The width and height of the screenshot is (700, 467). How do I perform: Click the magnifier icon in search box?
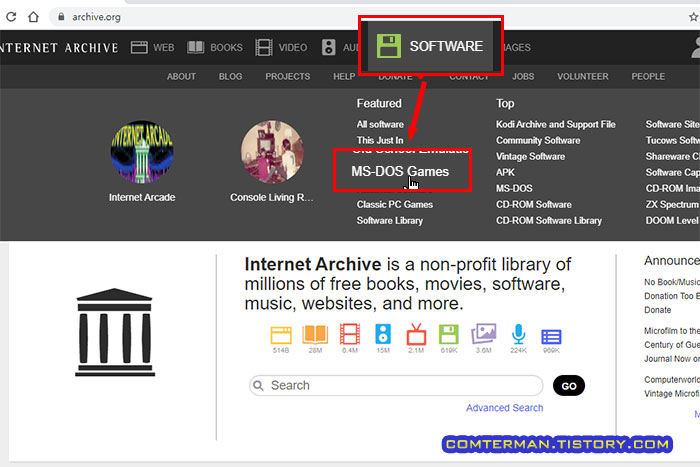[258, 385]
